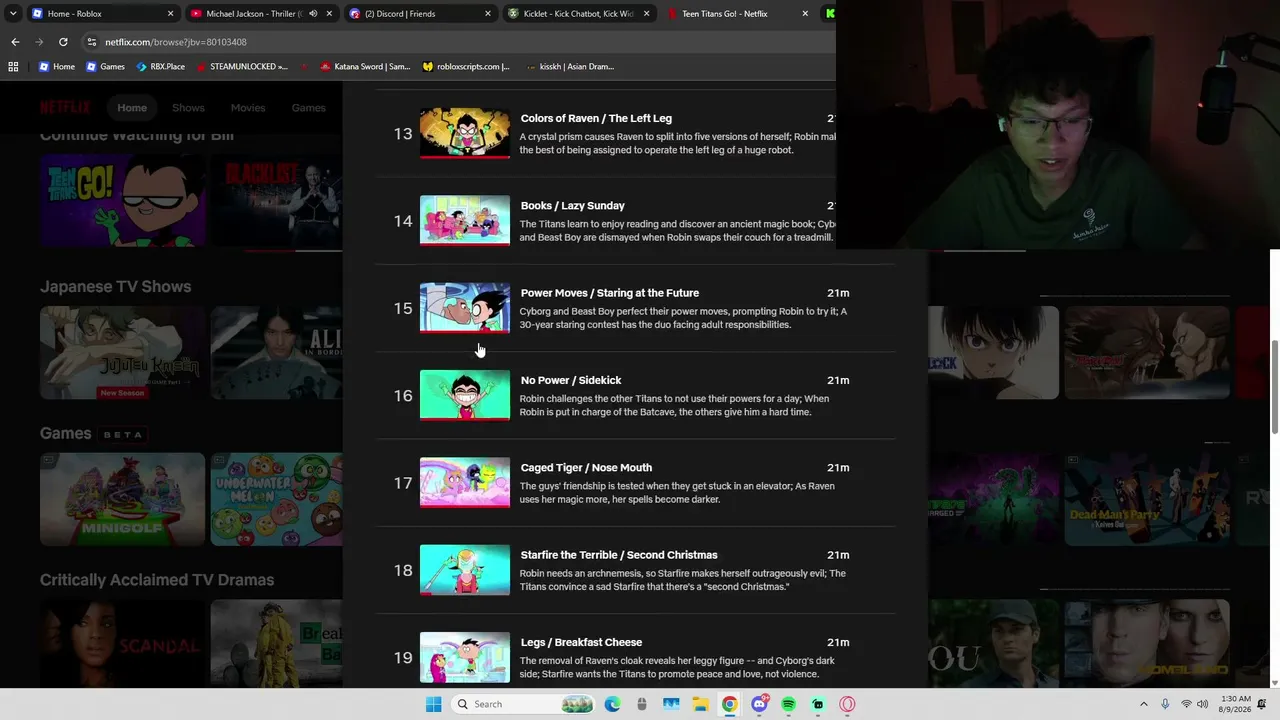Image resolution: width=1280 pixels, height=720 pixels.
Task: Show hidden system tray icons
Action: coord(1144,704)
